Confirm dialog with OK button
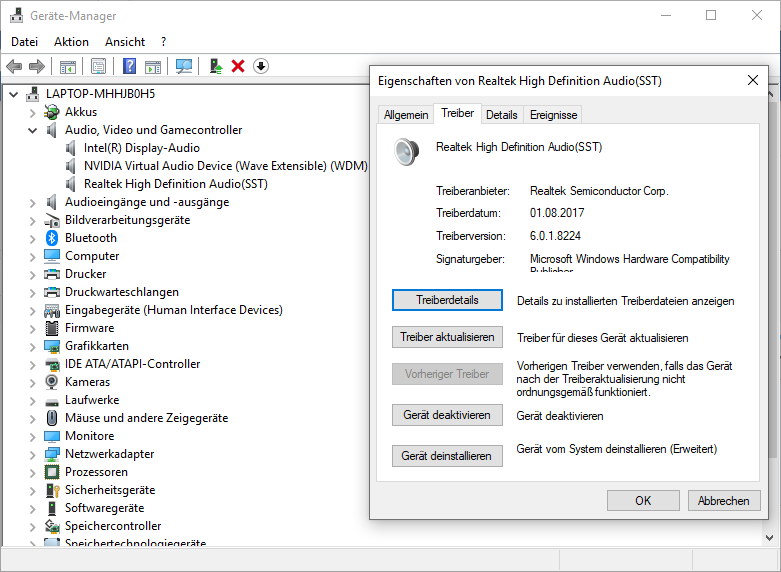Image resolution: width=781 pixels, height=572 pixels. [x=643, y=500]
